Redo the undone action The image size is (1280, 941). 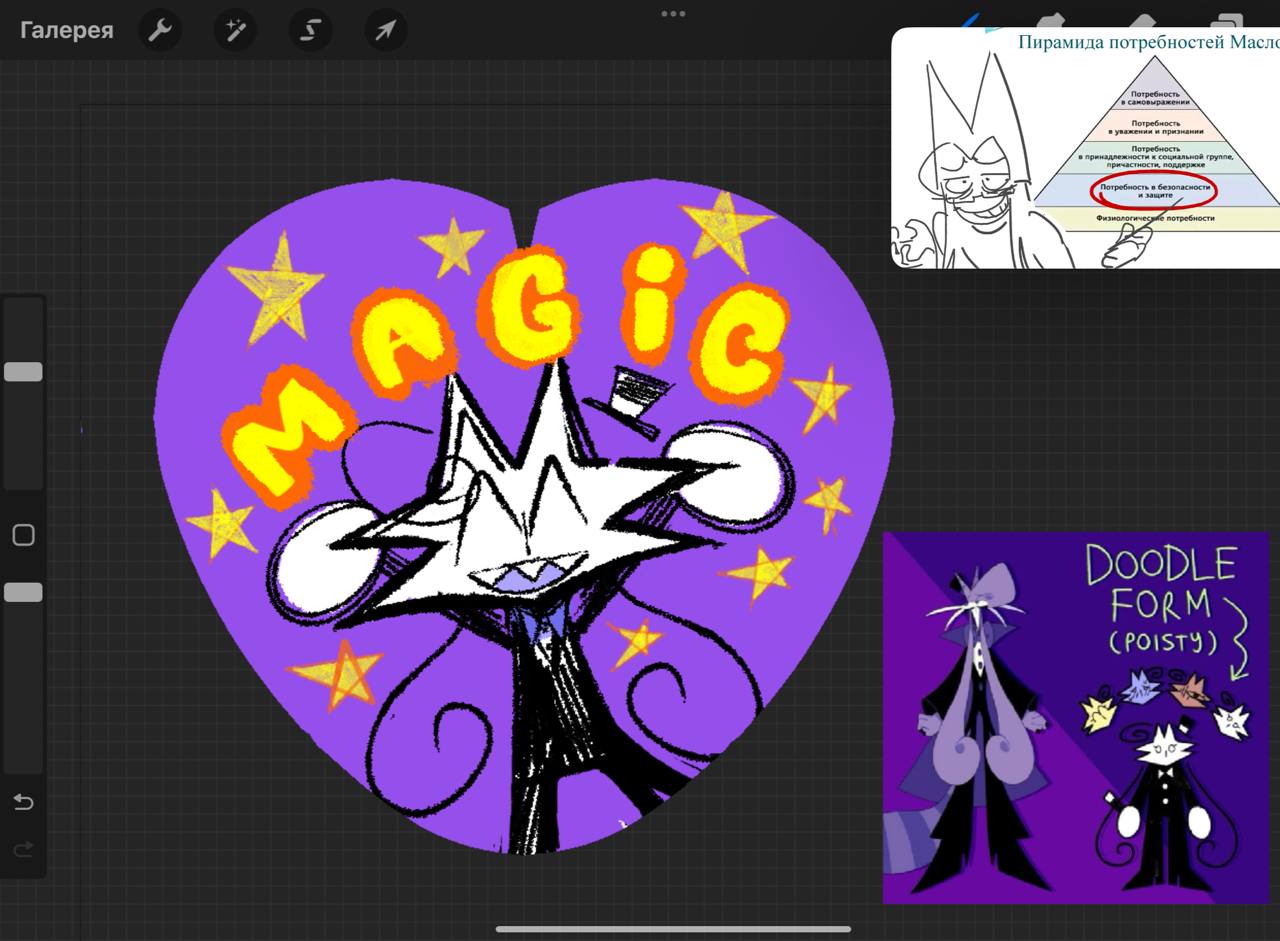point(23,850)
